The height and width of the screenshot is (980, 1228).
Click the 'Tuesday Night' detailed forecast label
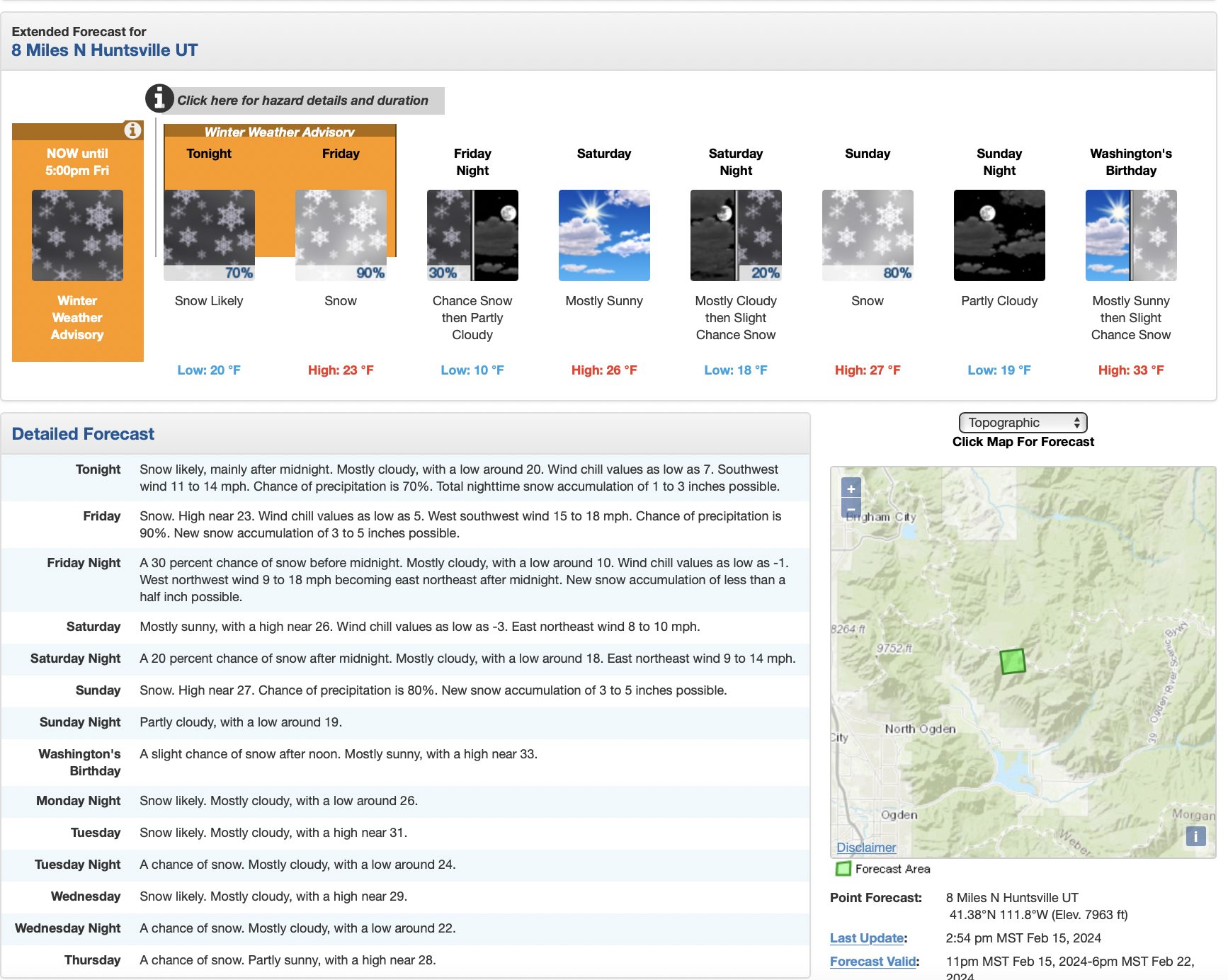(x=78, y=865)
